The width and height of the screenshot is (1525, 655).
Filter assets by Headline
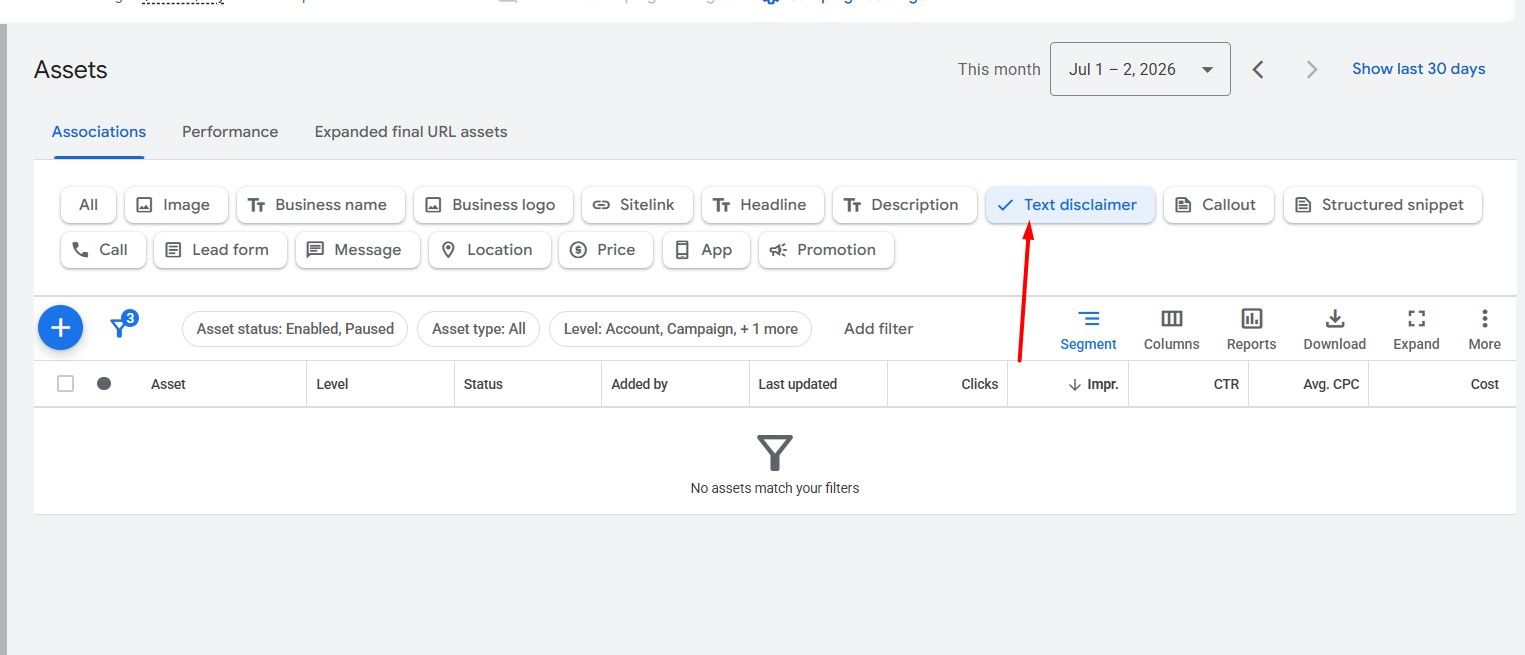(x=762, y=205)
